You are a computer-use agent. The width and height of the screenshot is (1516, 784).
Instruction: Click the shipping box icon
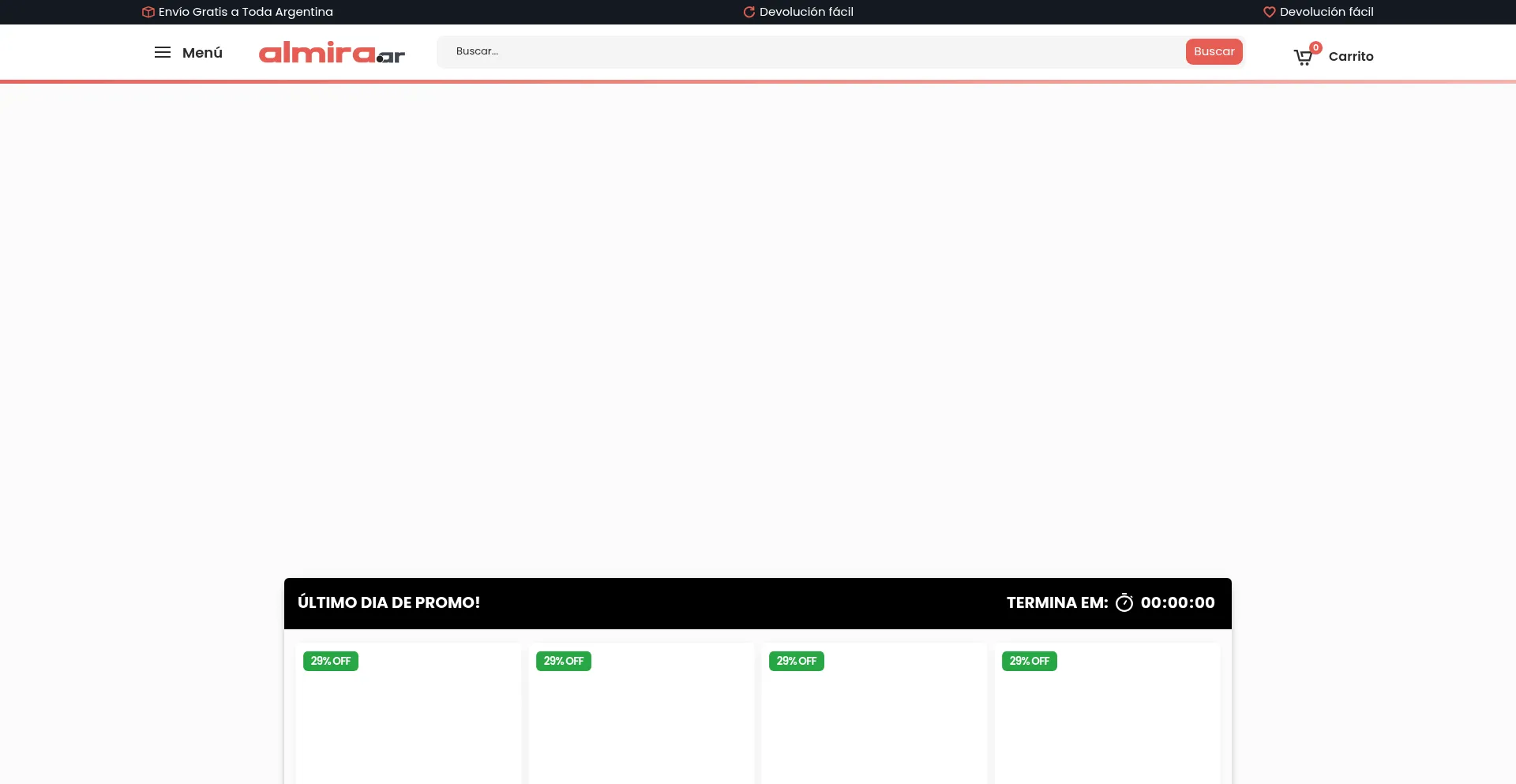[148, 12]
